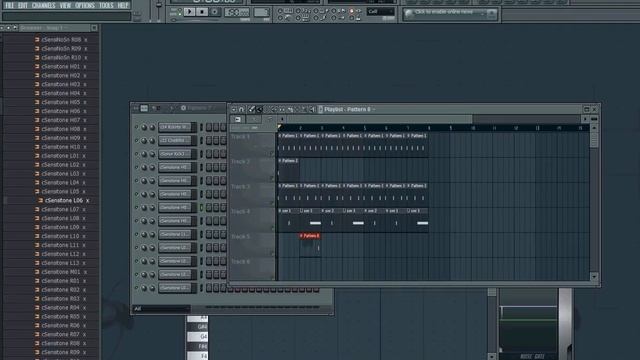Click the Playlist scroll-down arrow
Image resolution: width=640 pixels, height=360 pixels.
(594, 277)
